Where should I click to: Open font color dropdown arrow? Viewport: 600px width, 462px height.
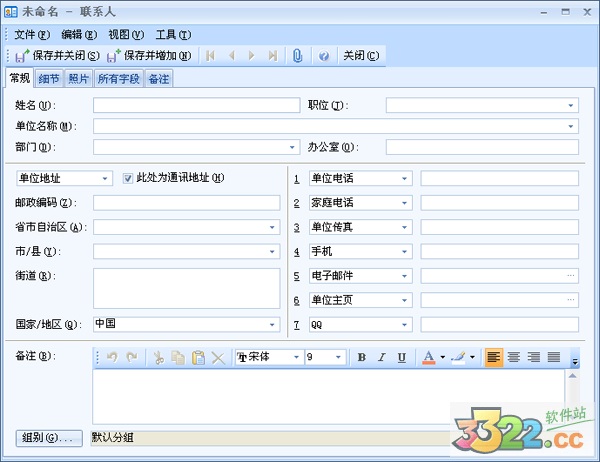(x=443, y=357)
